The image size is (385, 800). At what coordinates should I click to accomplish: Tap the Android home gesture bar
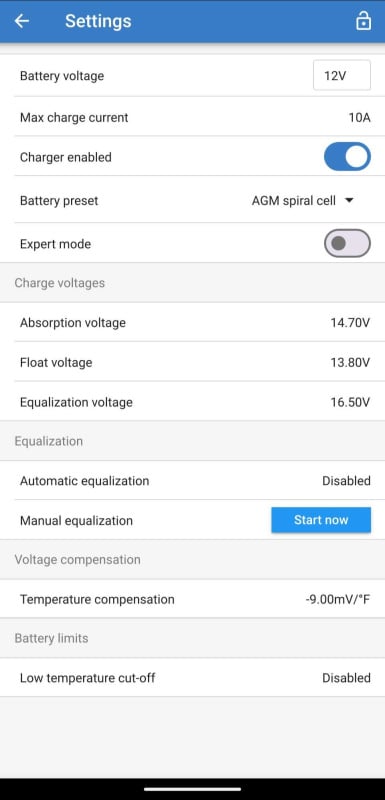tap(192, 789)
